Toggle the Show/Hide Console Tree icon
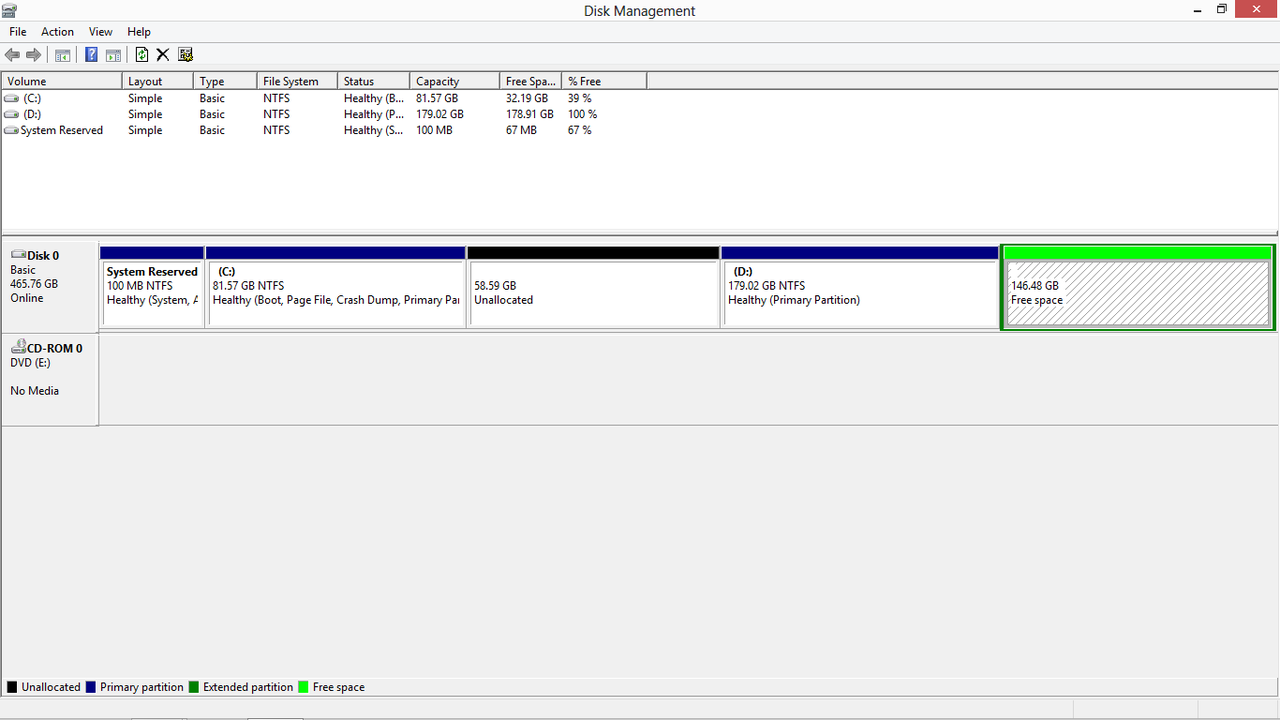 click(63, 55)
